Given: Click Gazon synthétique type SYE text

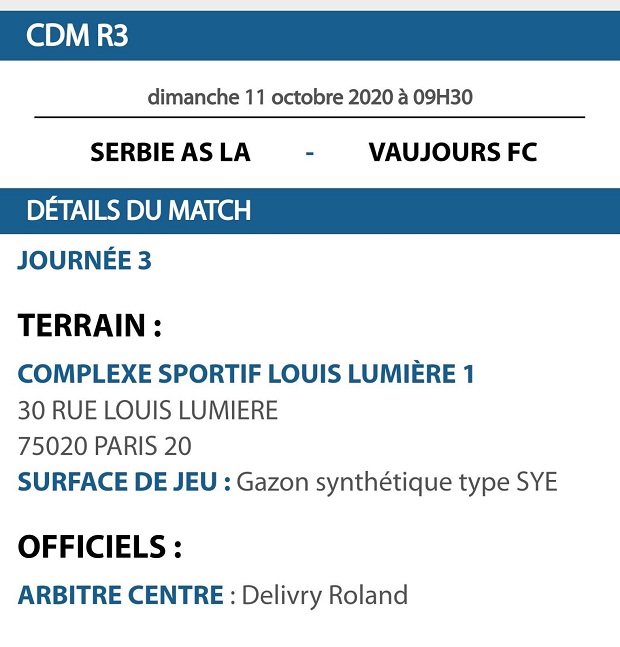Looking at the screenshot, I should point(397,483).
